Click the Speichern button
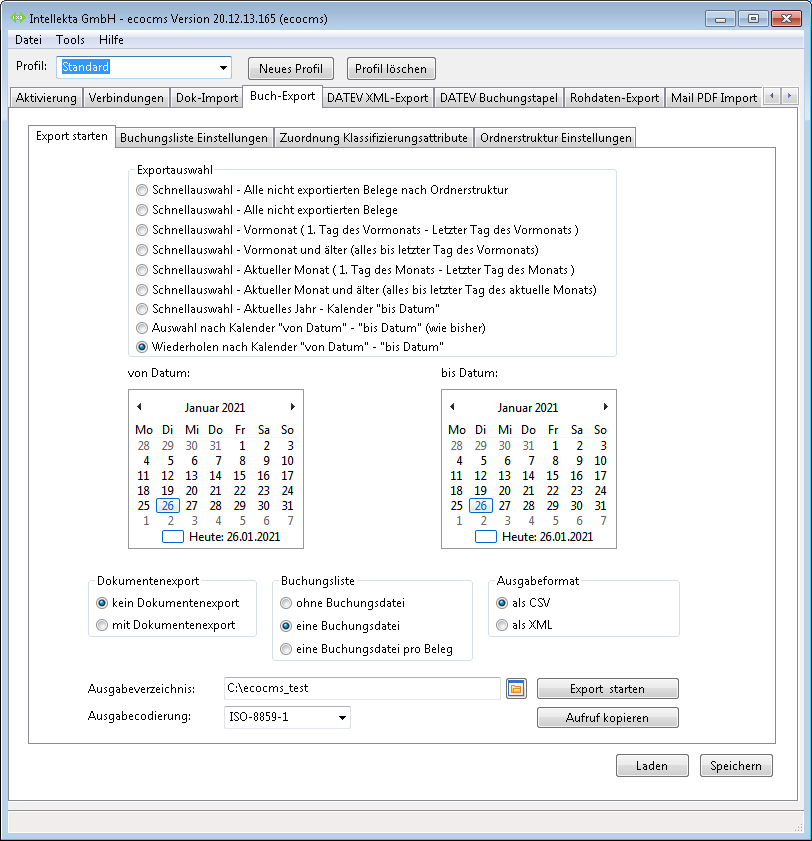This screenshot has height=841, width=812. click(736, 765)
